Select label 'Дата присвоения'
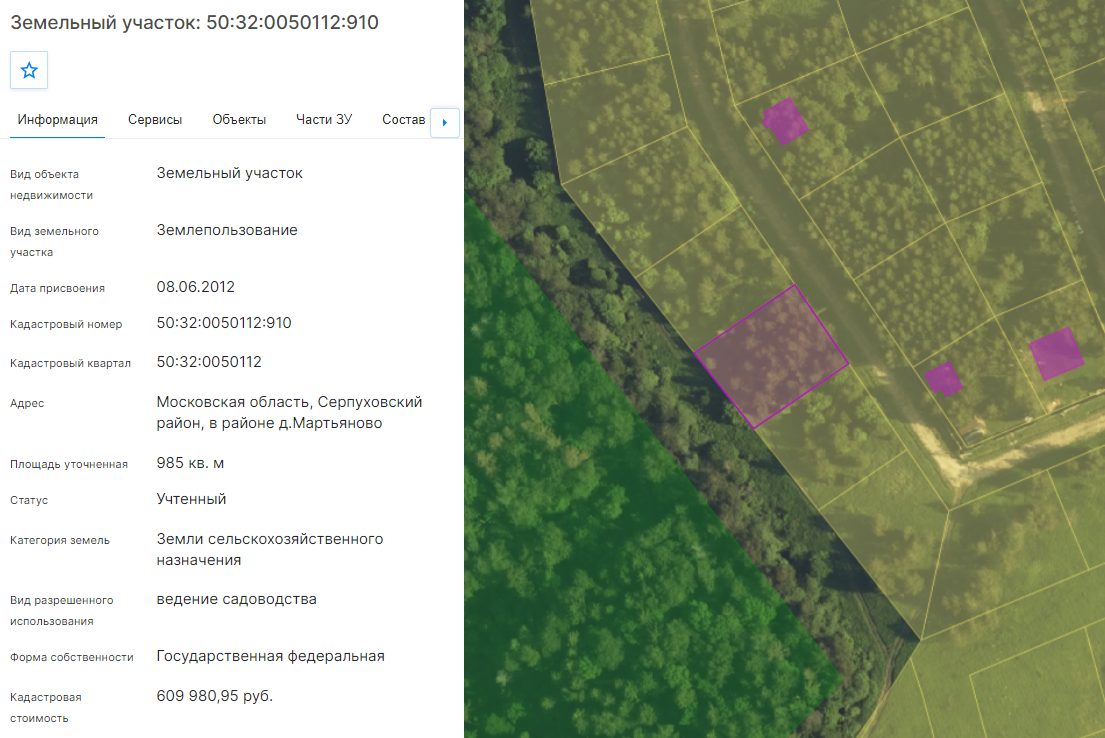 click(57, 288)
